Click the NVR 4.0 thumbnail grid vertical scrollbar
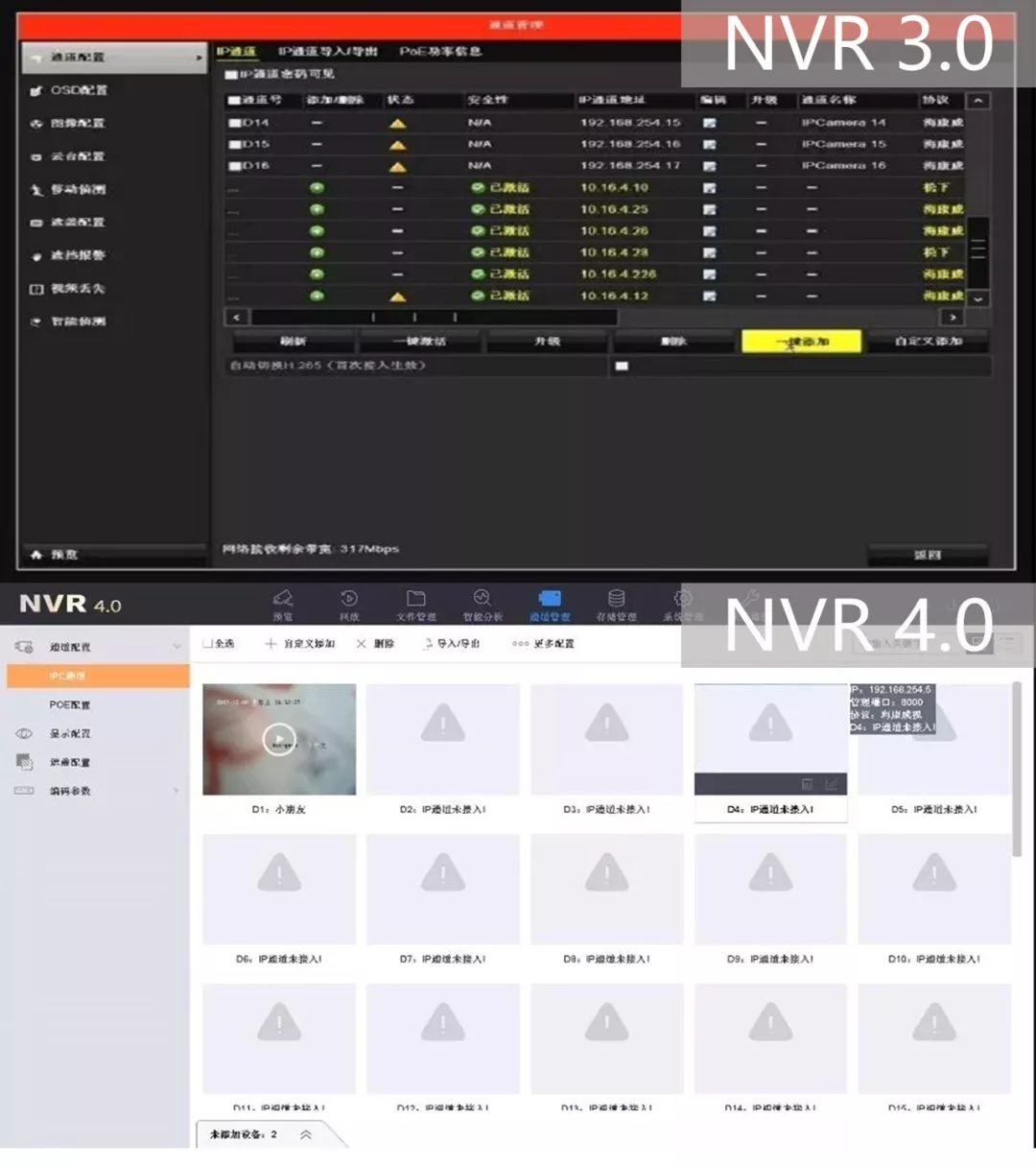Image resolution: width=1036 pixels, height=1166 pixels. [x=1017, y=770]
